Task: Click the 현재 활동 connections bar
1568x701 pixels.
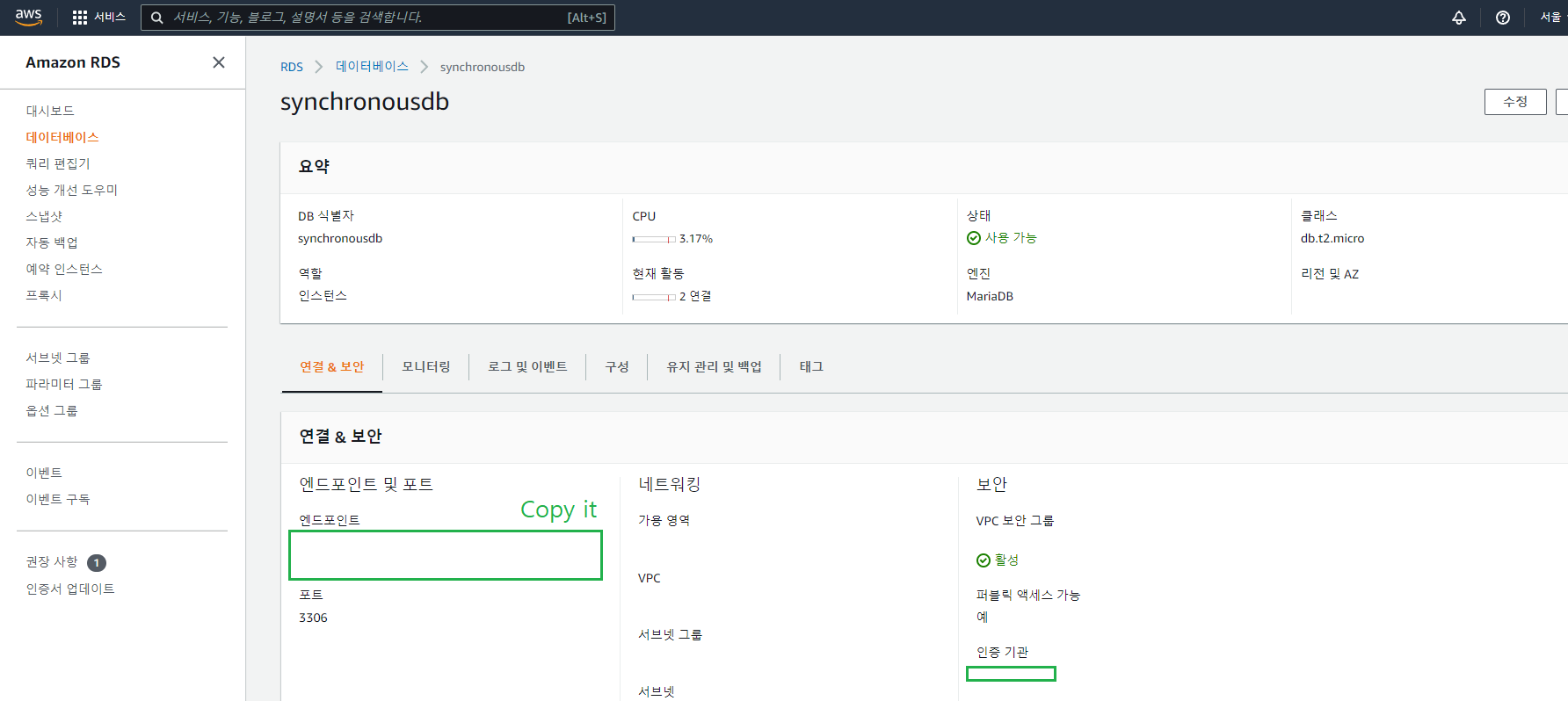Action: coord(654,297)
